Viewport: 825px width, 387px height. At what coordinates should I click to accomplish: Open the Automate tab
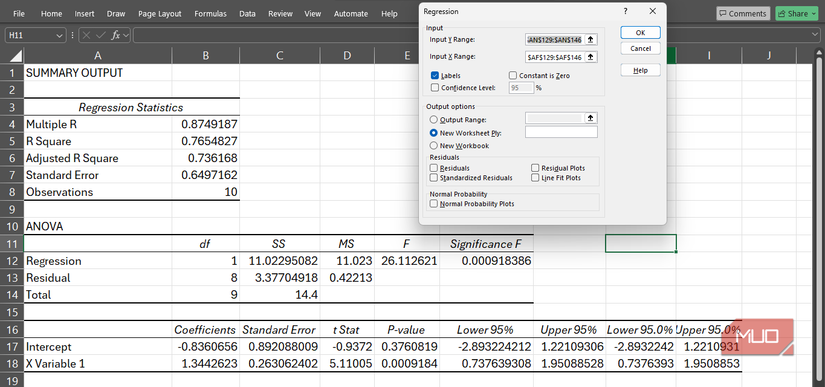350,14
